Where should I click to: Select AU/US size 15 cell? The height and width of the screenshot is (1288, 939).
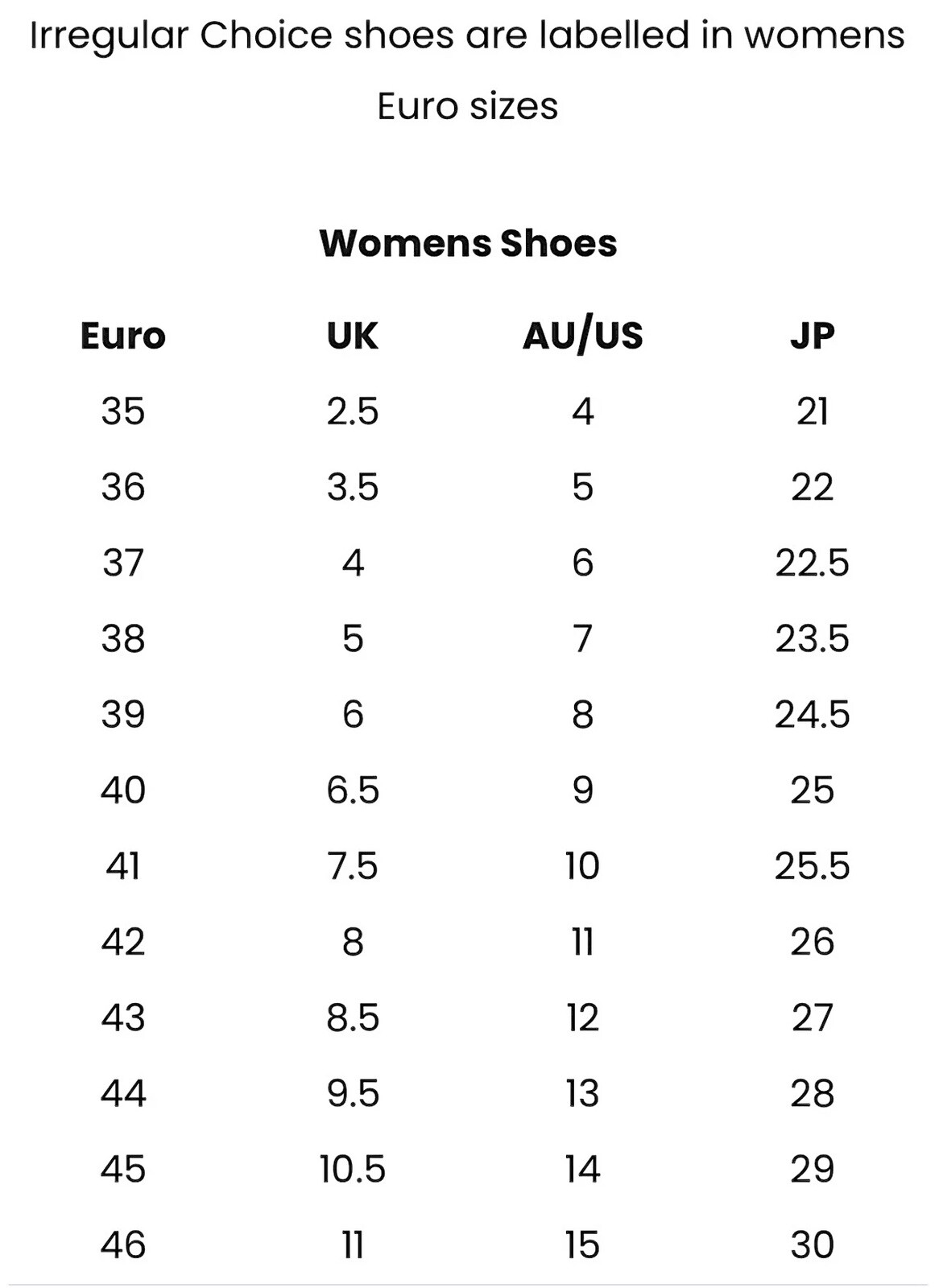pos(582,1245)
